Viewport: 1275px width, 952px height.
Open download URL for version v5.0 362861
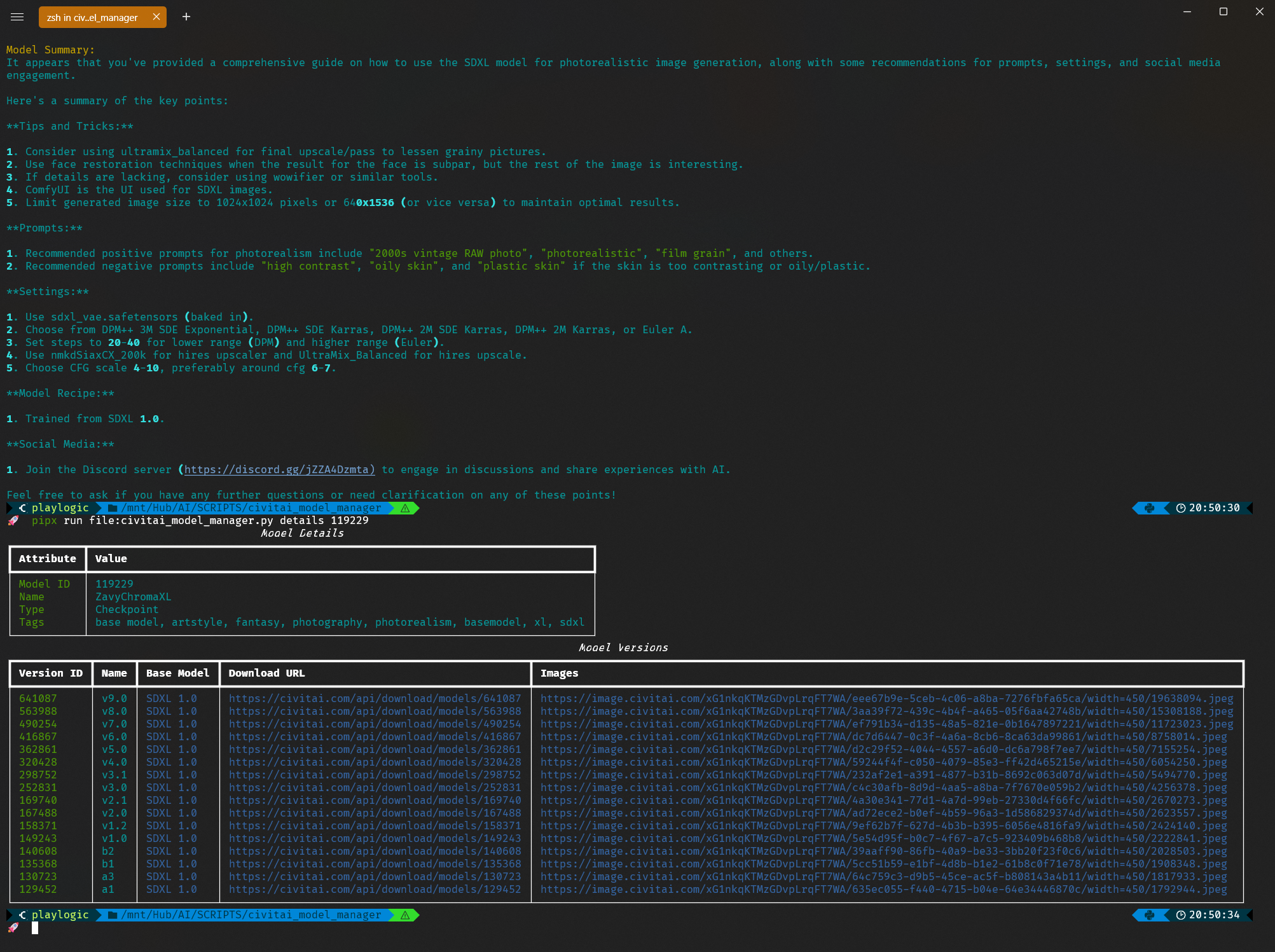tap(375, 749)
